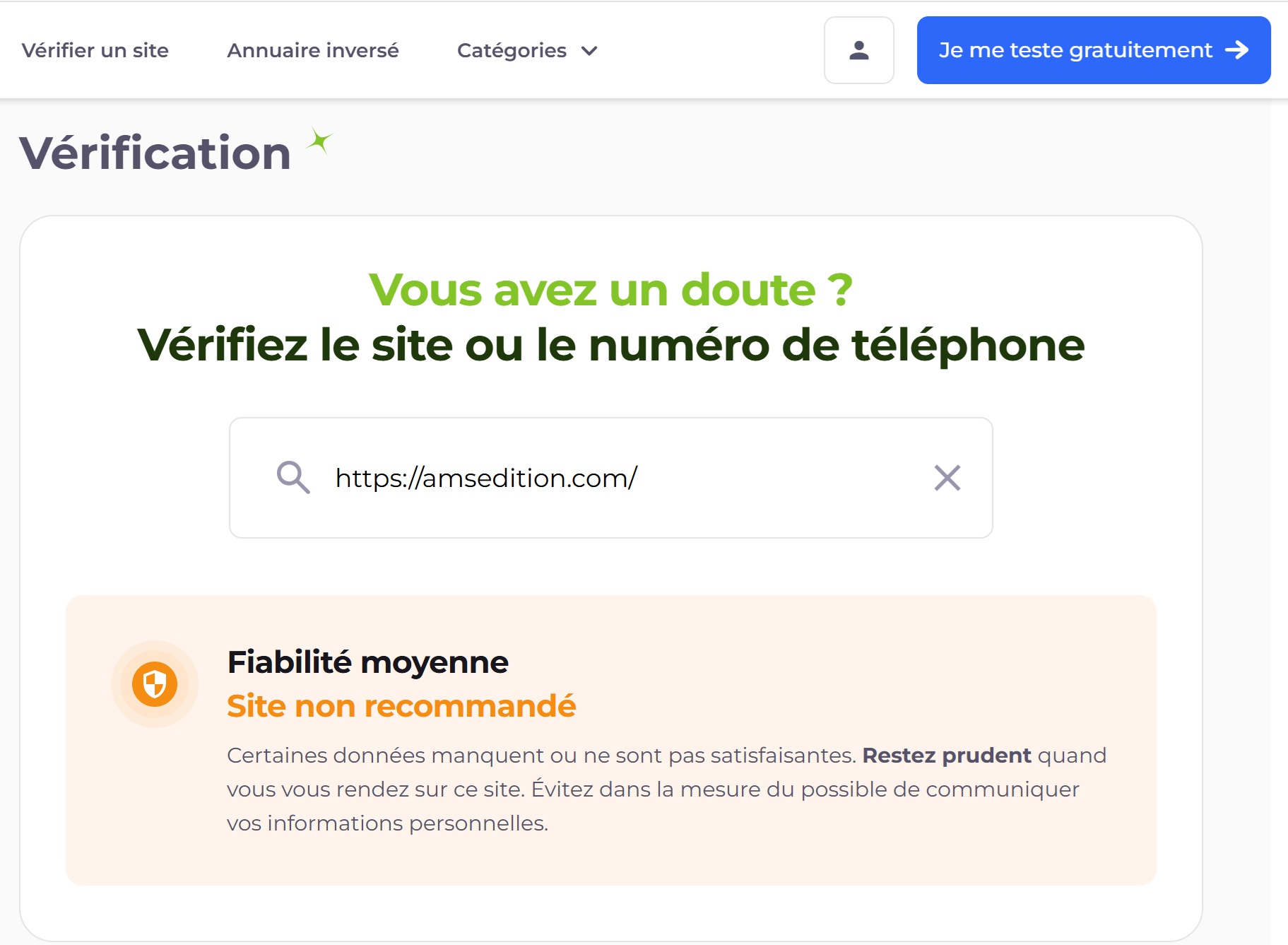Click the orange Site non recommandé label
The image size is (1288, 945).
[401, 706]
